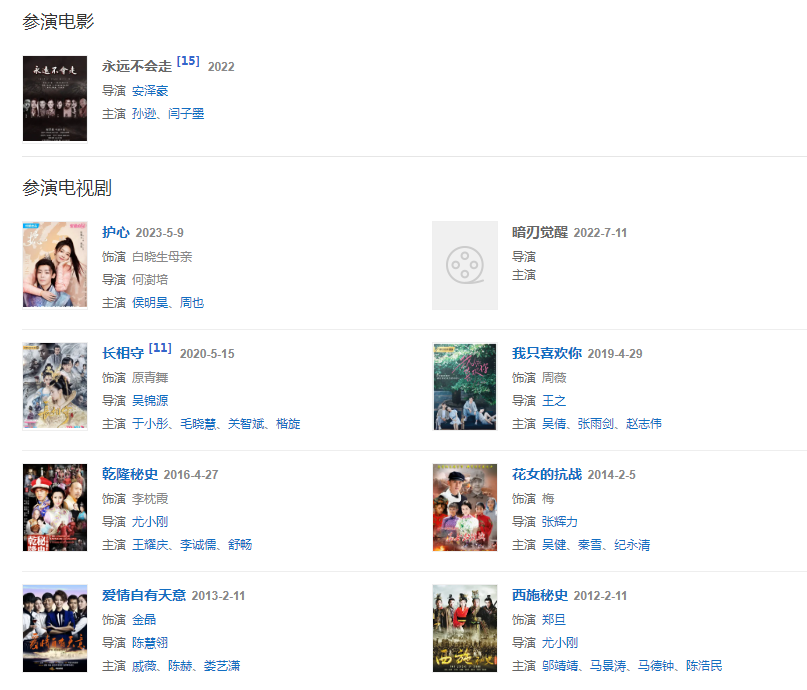Visit director 安泽豪's page
Image resolution: width=807 pixels, height=690 pixels.
(x=150, y=91)
